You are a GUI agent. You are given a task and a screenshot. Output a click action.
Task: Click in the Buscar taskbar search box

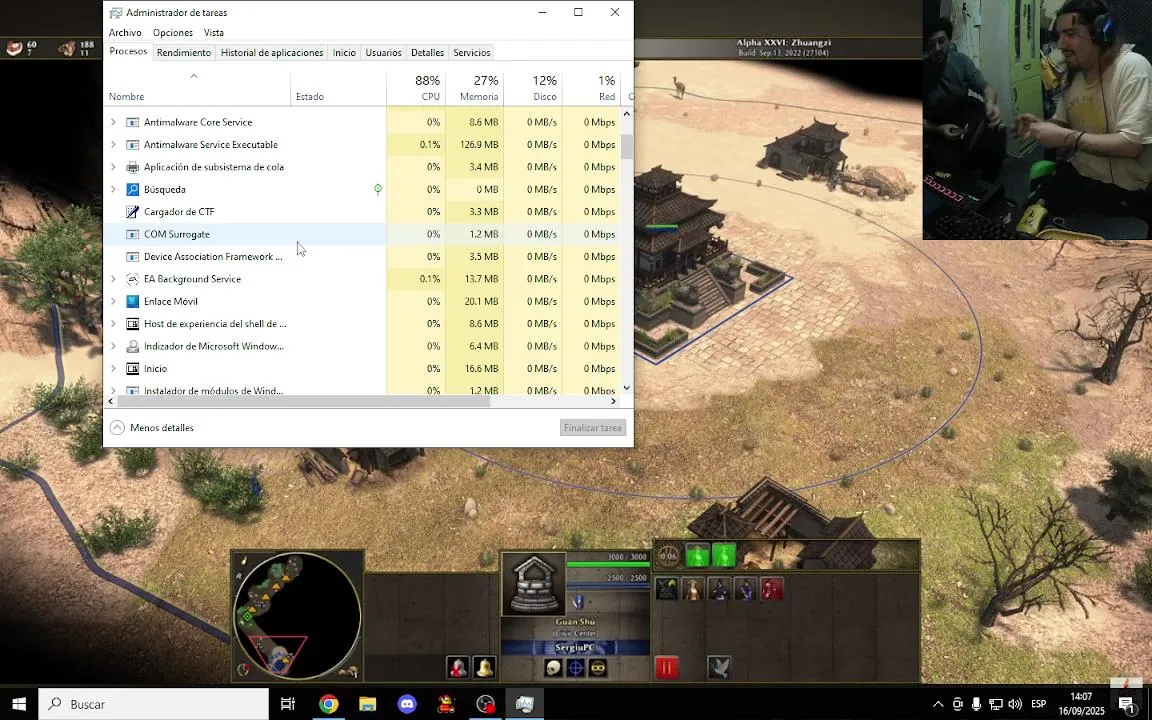tap(154, 704)
